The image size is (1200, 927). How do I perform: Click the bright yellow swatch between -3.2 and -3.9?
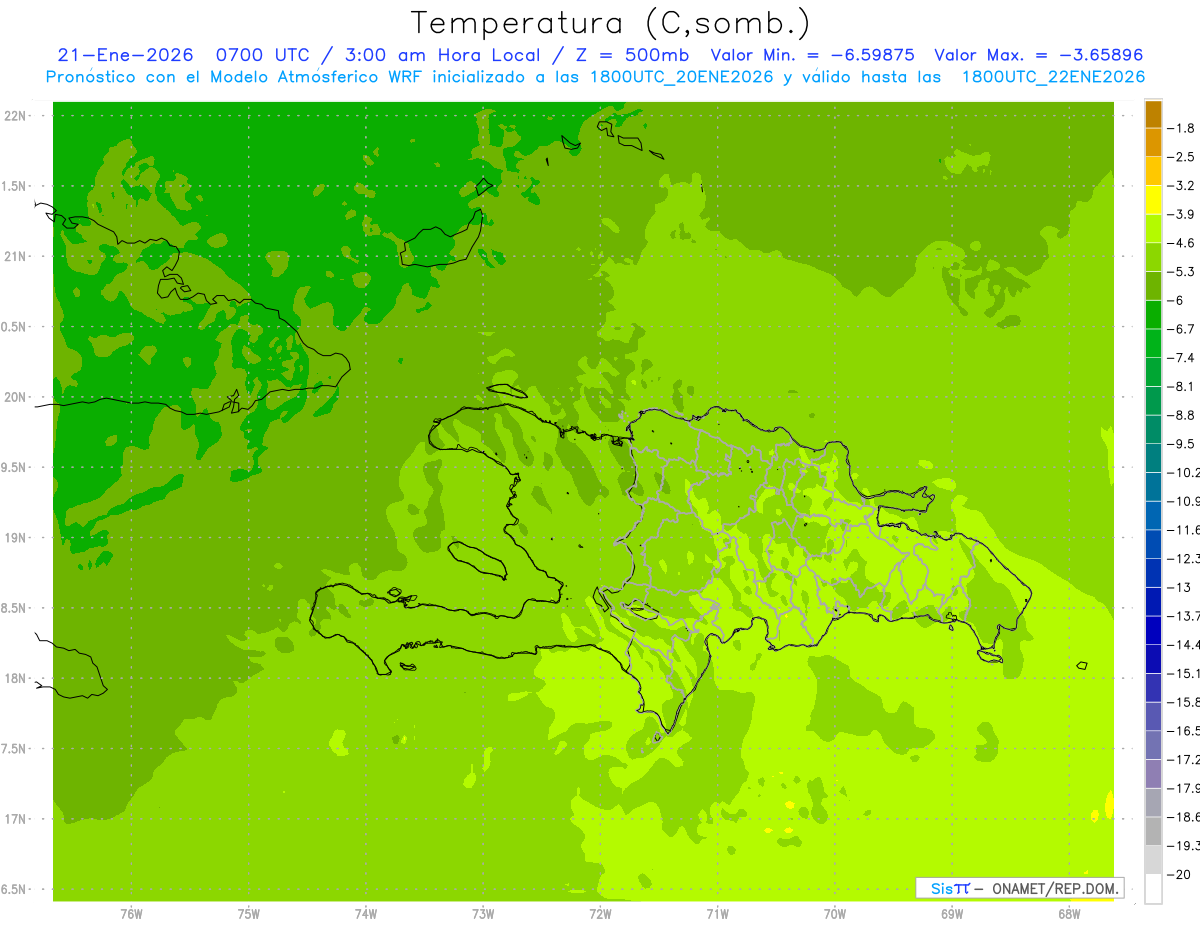(1153, 200)
